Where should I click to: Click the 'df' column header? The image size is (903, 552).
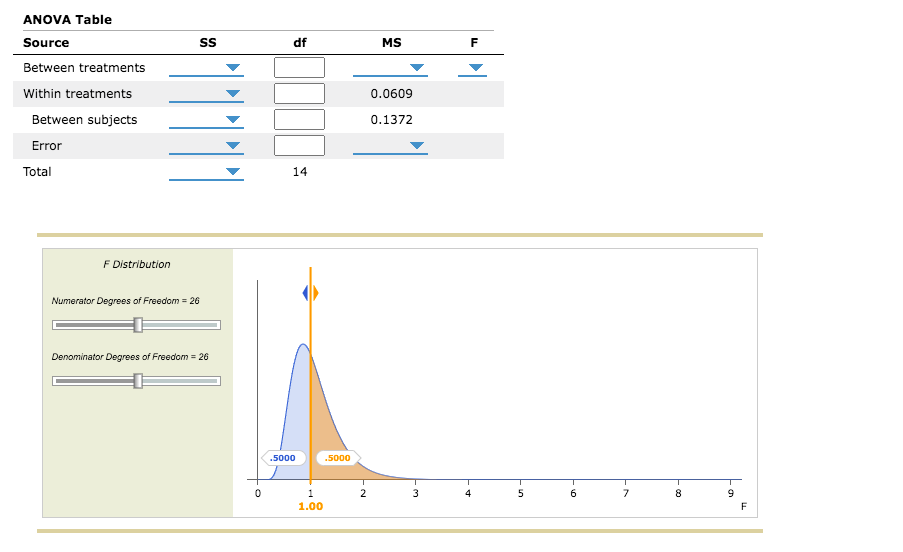[299, 43]
